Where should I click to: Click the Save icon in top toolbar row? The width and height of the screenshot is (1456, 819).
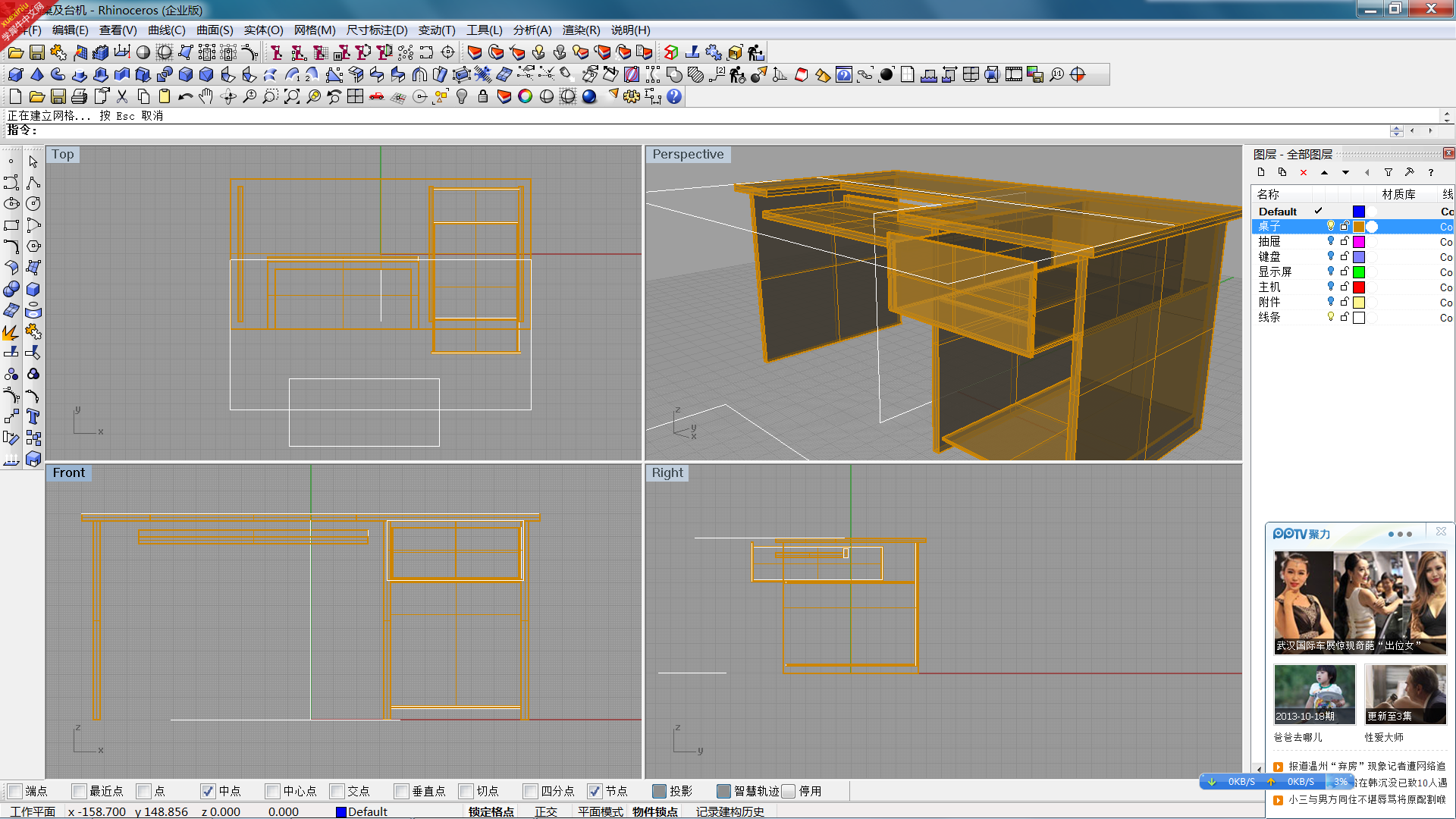tap(37, 52)
